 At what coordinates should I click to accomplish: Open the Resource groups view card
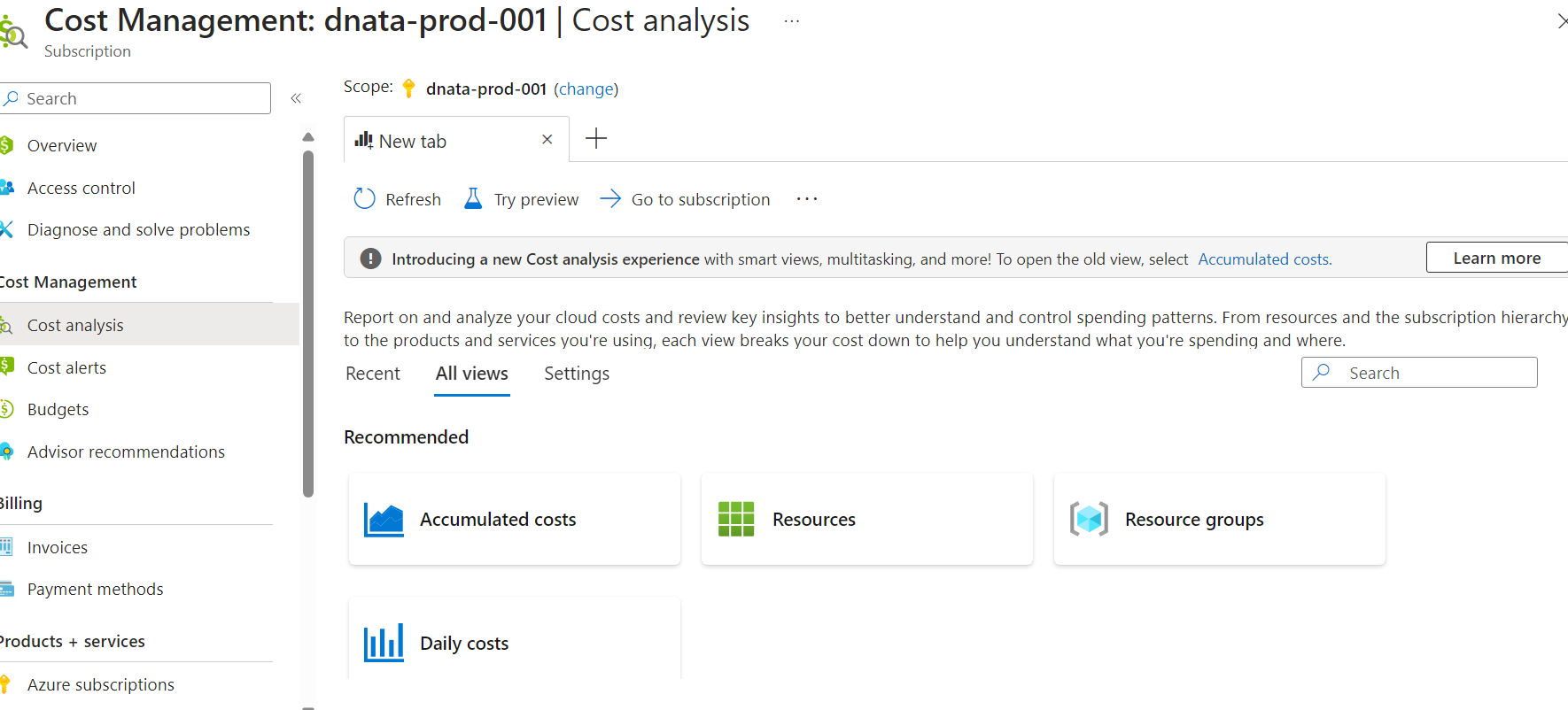(x=1220, y=519)
